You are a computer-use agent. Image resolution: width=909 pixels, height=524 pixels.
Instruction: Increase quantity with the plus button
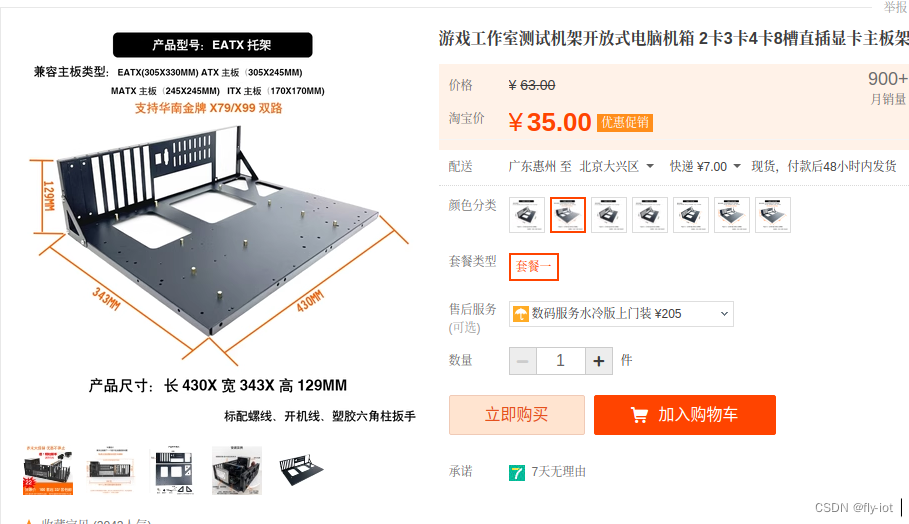pyautogui.click(x=599, y=361)
